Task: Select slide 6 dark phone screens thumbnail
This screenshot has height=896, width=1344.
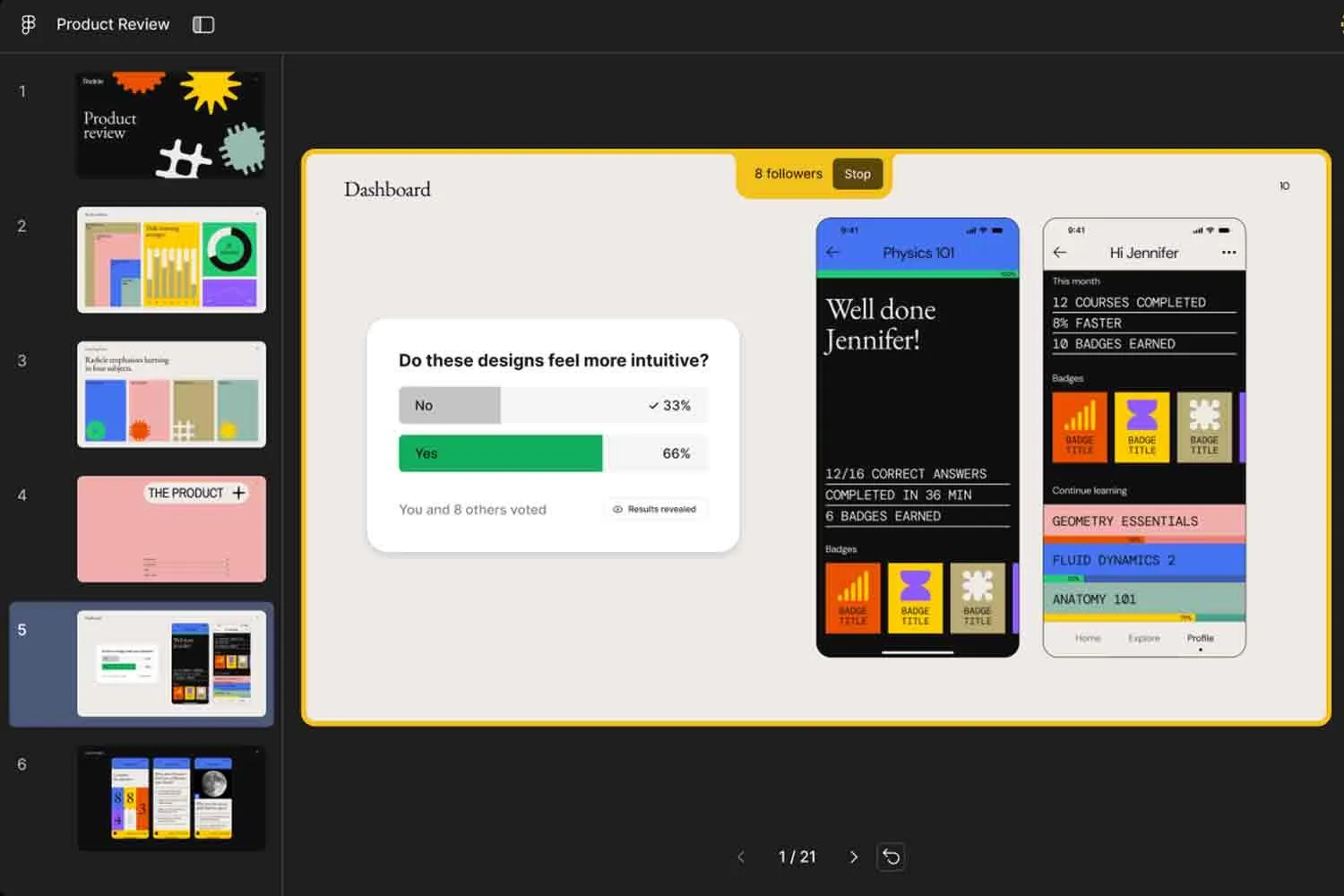Action: (171, 797)
